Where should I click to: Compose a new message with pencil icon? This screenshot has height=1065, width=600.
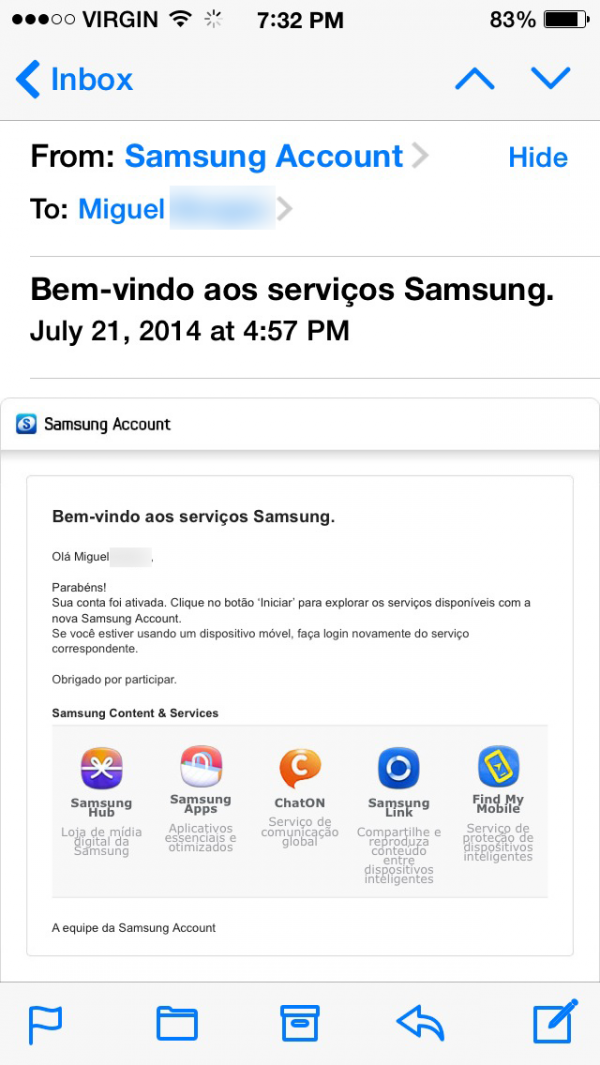(555, 1021)
